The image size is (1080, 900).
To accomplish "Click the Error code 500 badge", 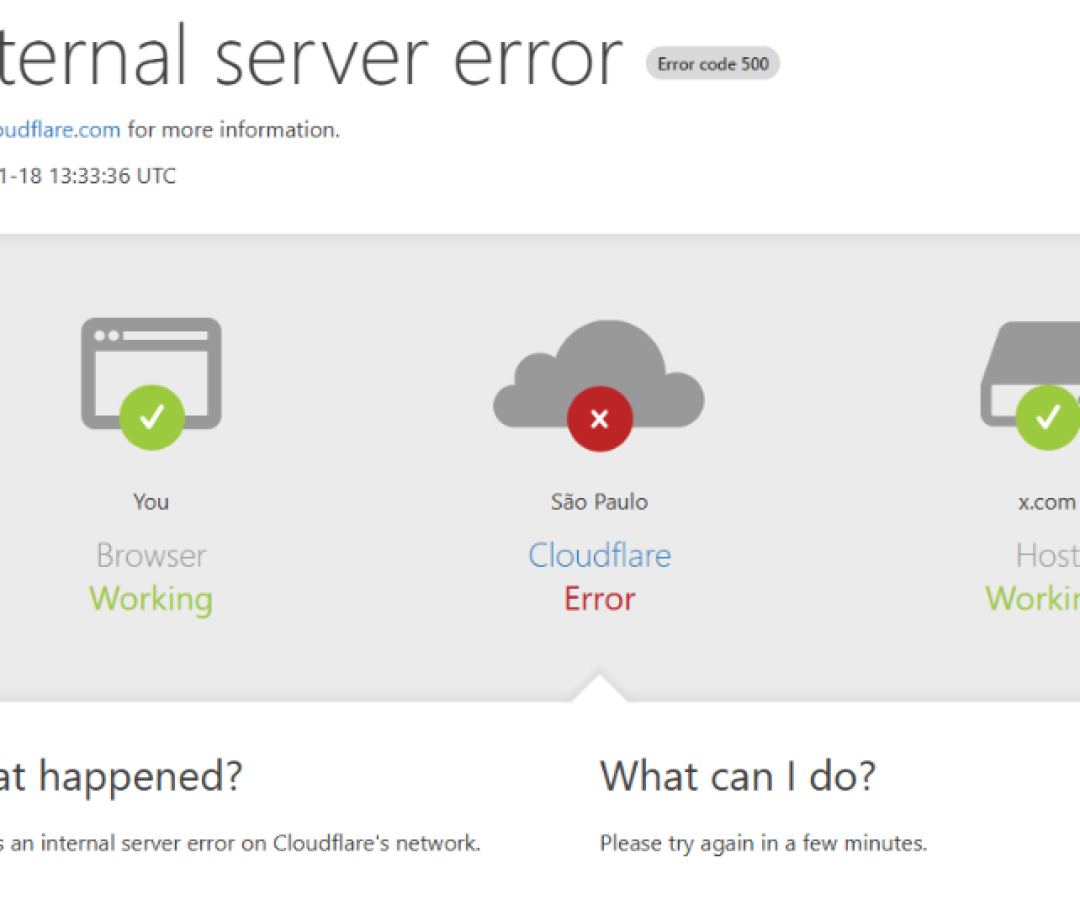I will [712, 64].
